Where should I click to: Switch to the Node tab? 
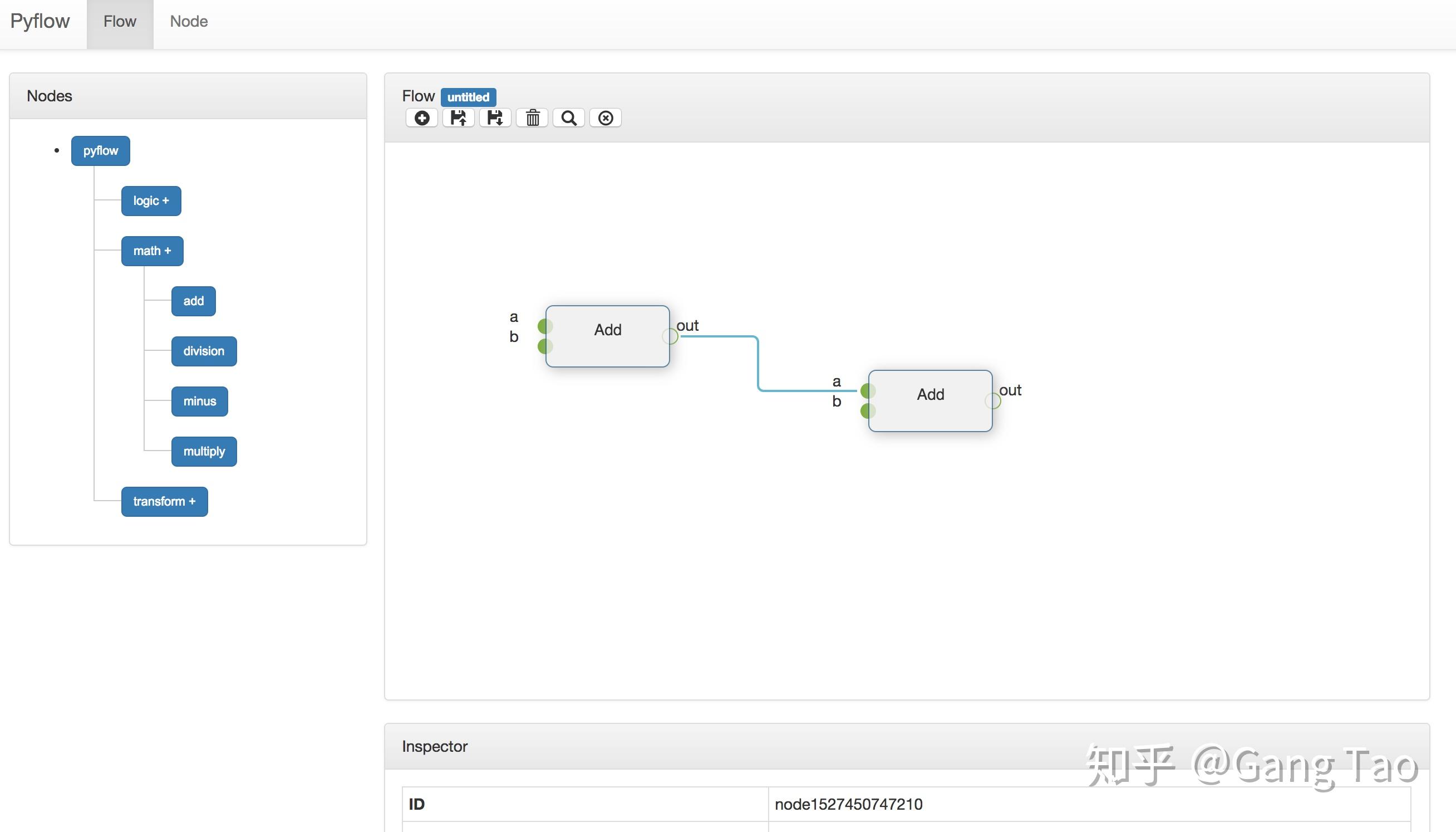coord(189,22)
